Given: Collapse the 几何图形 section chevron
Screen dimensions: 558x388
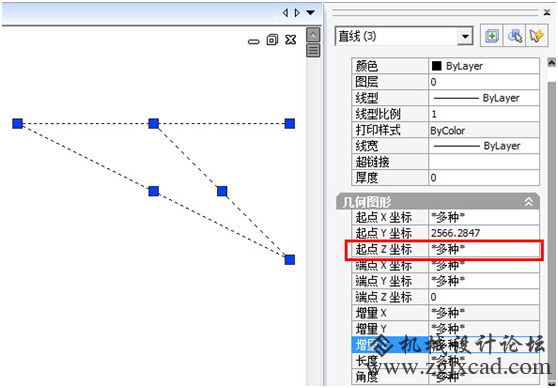Looking at the screenshot, I should pyautogui.click(x=529, y=202).
